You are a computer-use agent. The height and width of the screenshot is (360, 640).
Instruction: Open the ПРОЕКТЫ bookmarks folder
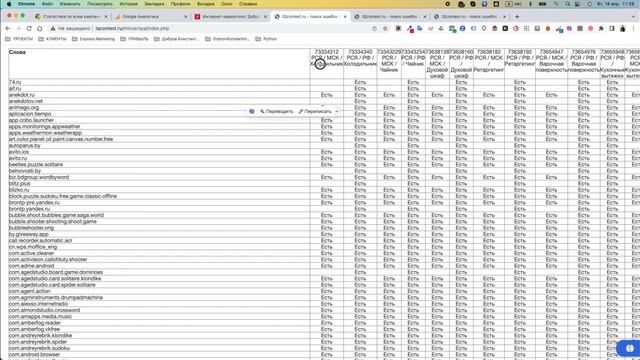(x=19, y=39)
